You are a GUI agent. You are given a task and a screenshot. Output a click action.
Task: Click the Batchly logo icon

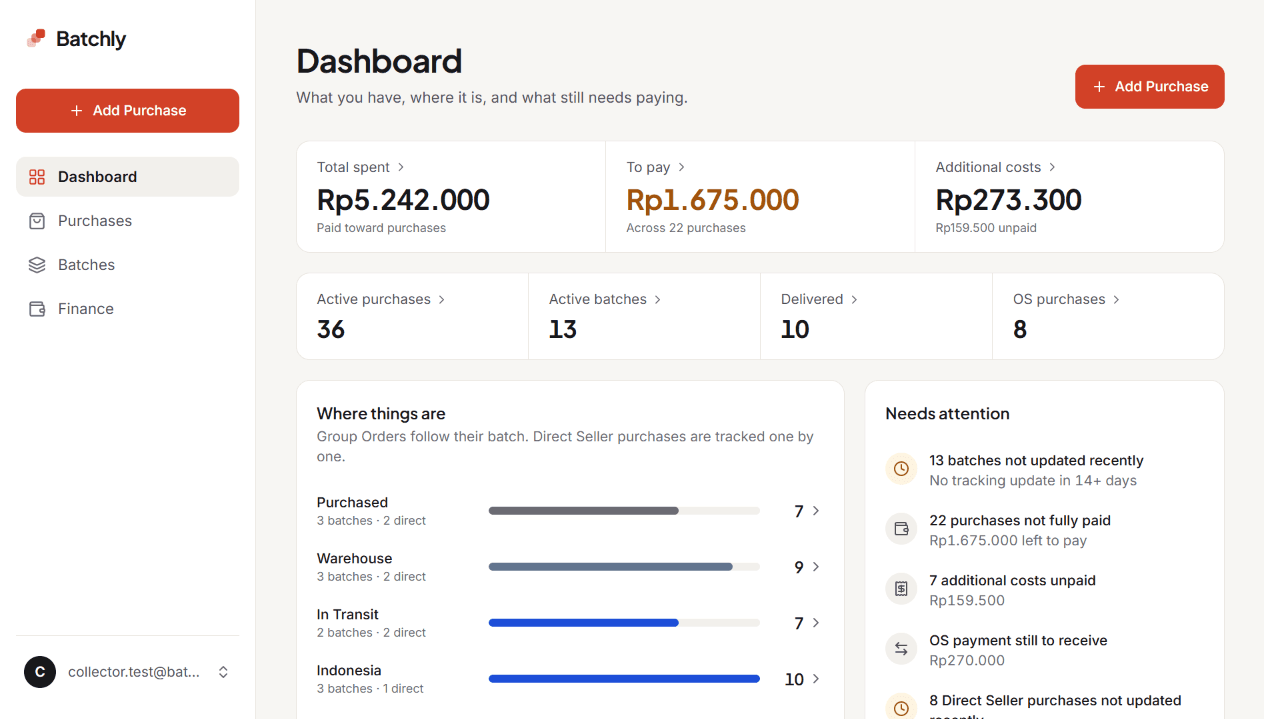(x=36, y=39)
